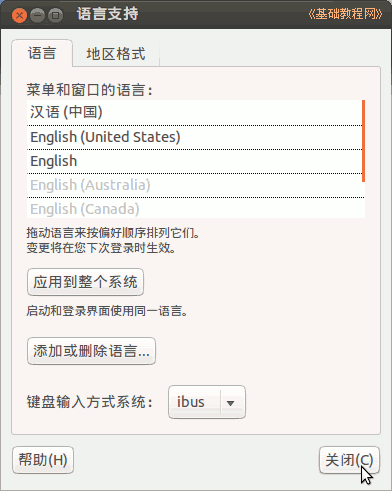Click the 应用到整个系统 button

click(85, 282)
